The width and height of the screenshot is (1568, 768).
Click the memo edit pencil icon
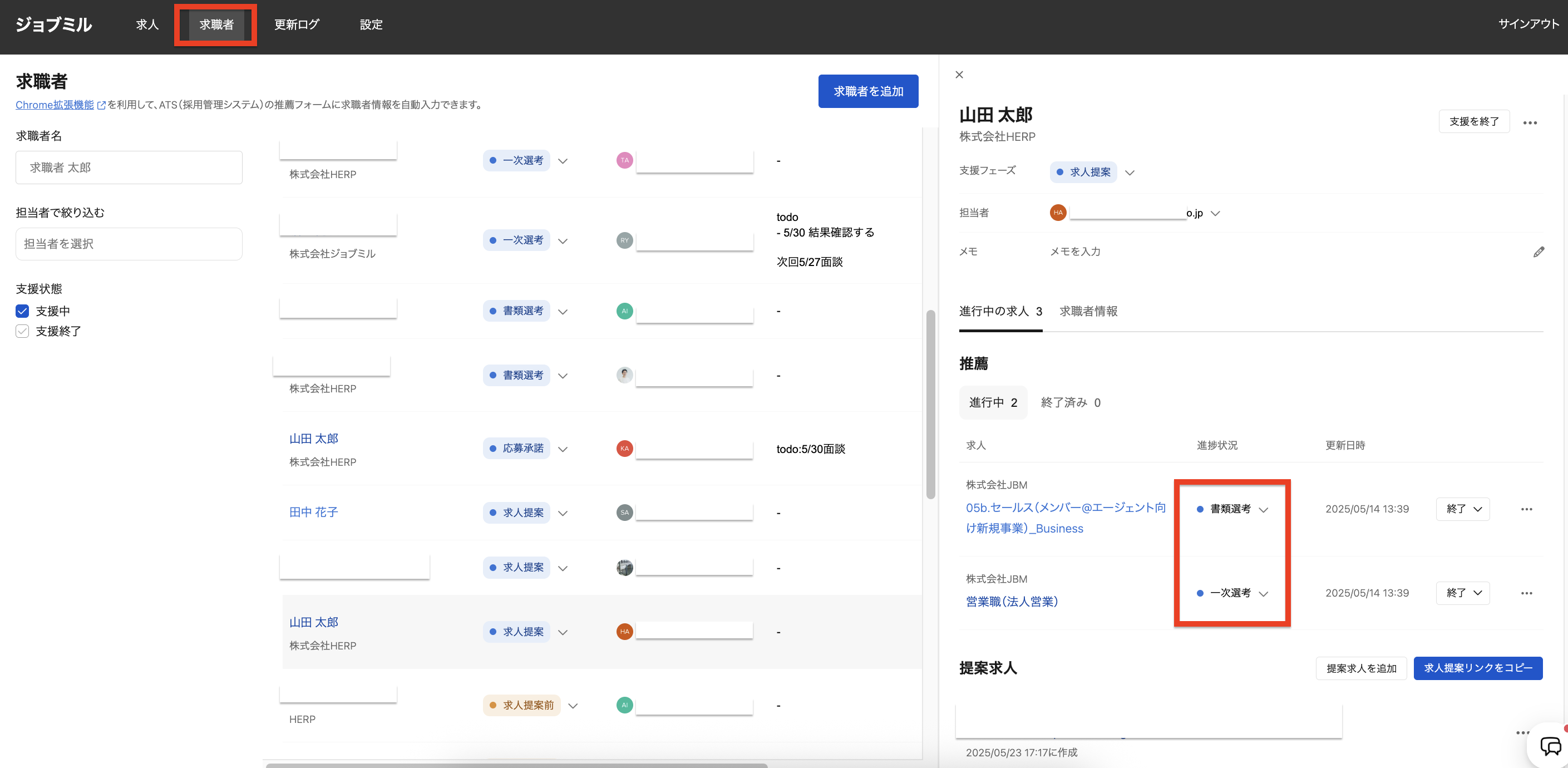click(1538, 252)
